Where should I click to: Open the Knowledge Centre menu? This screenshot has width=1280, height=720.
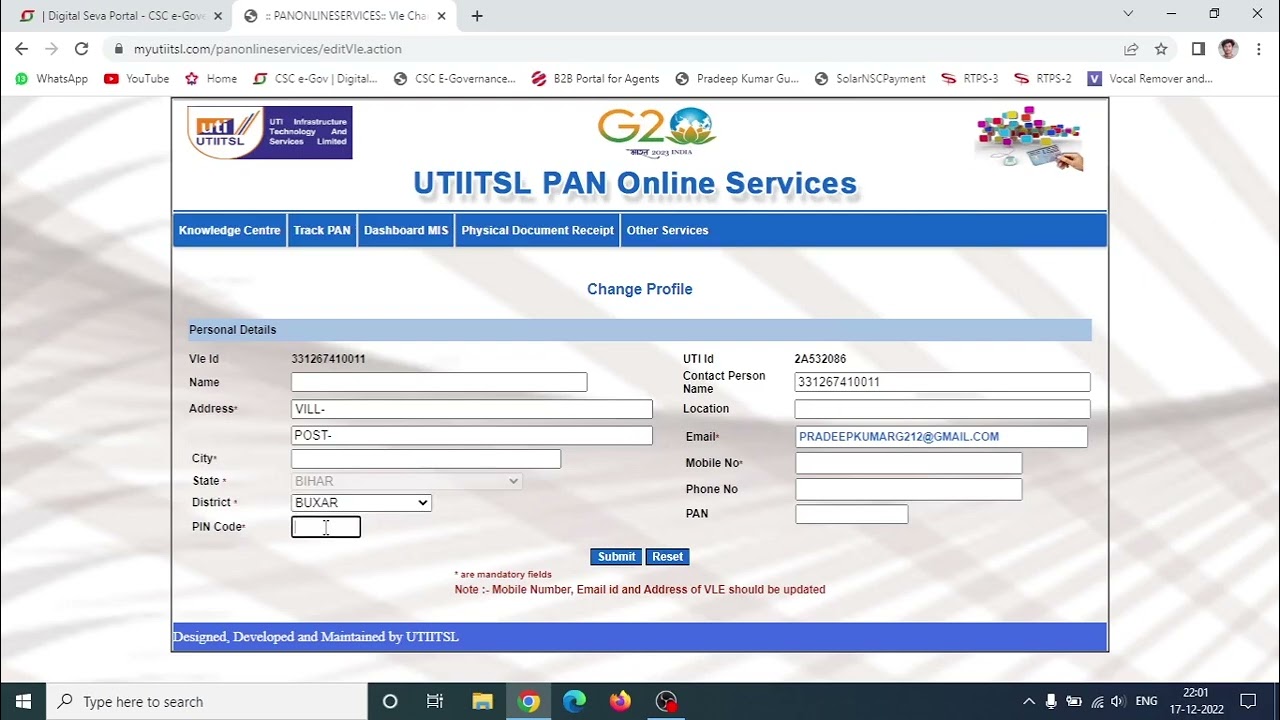click(229, 230)
